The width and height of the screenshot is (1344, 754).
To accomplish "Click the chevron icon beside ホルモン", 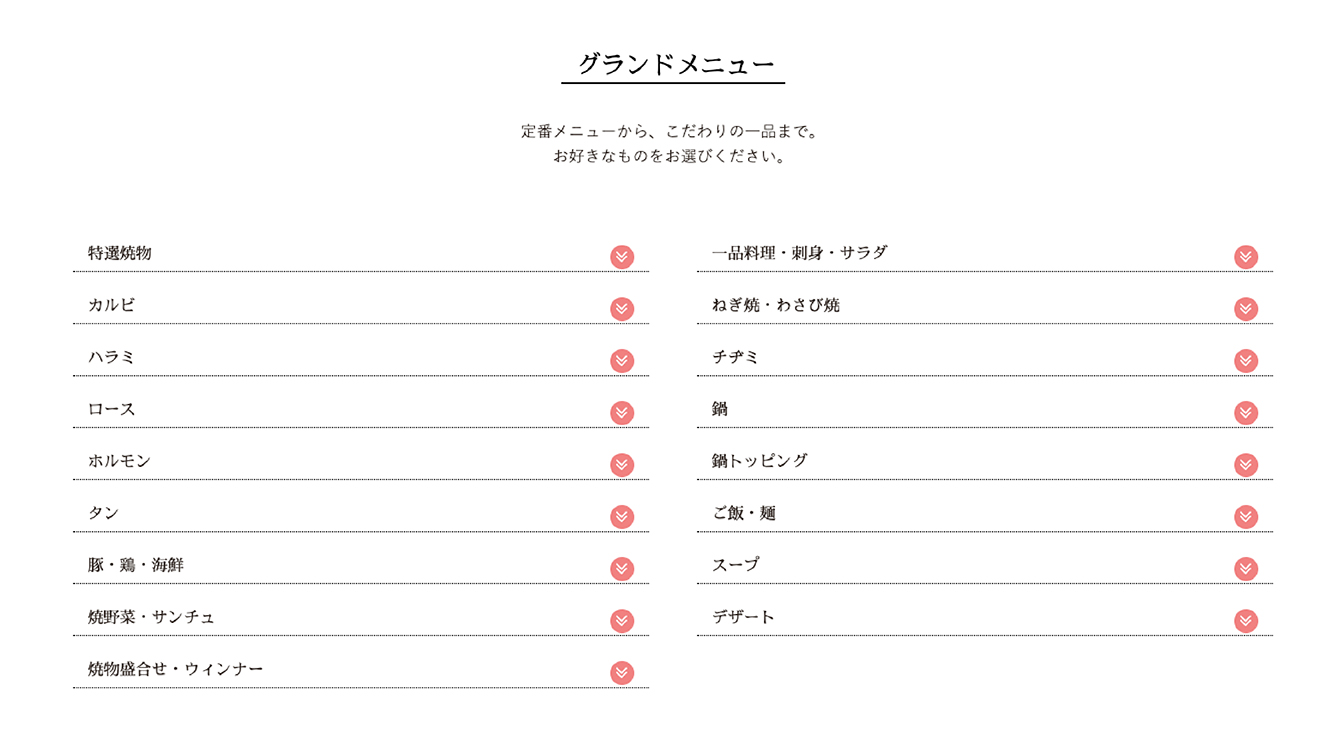I will pyautogui.click(x=622, y=465).
